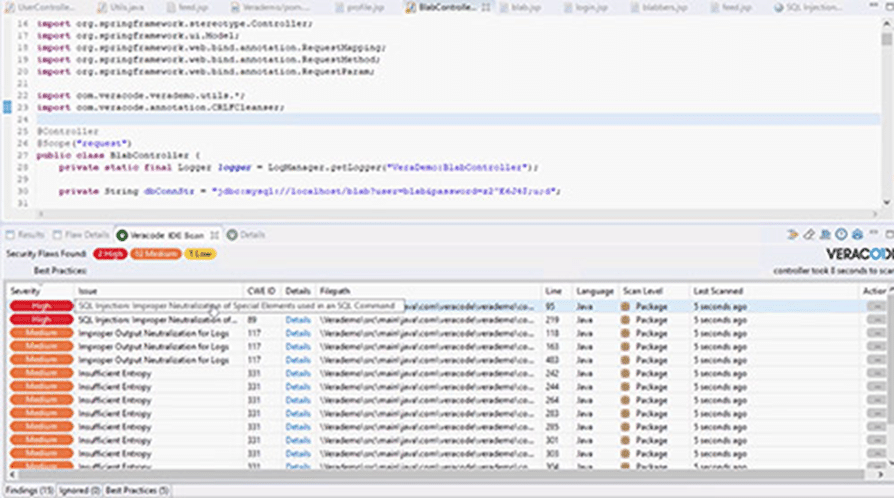Open Action dropdown for line 219 flaw row
Viewport: 894px width, 498px height.
(x=876, y=319)
